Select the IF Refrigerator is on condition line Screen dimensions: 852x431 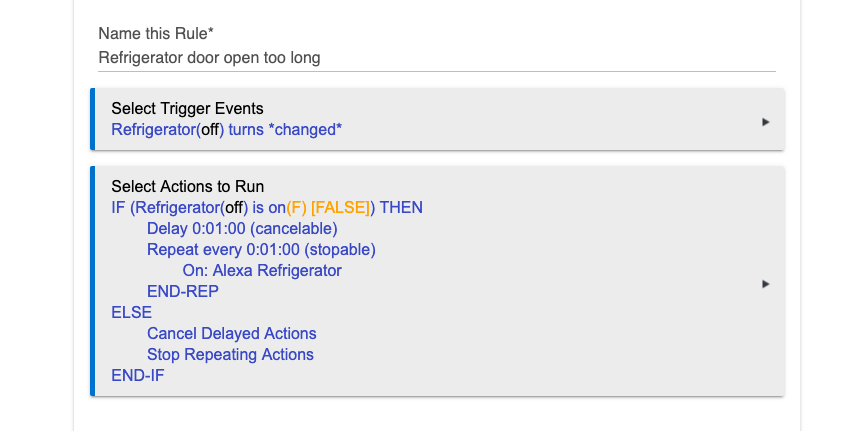[267, 208]
